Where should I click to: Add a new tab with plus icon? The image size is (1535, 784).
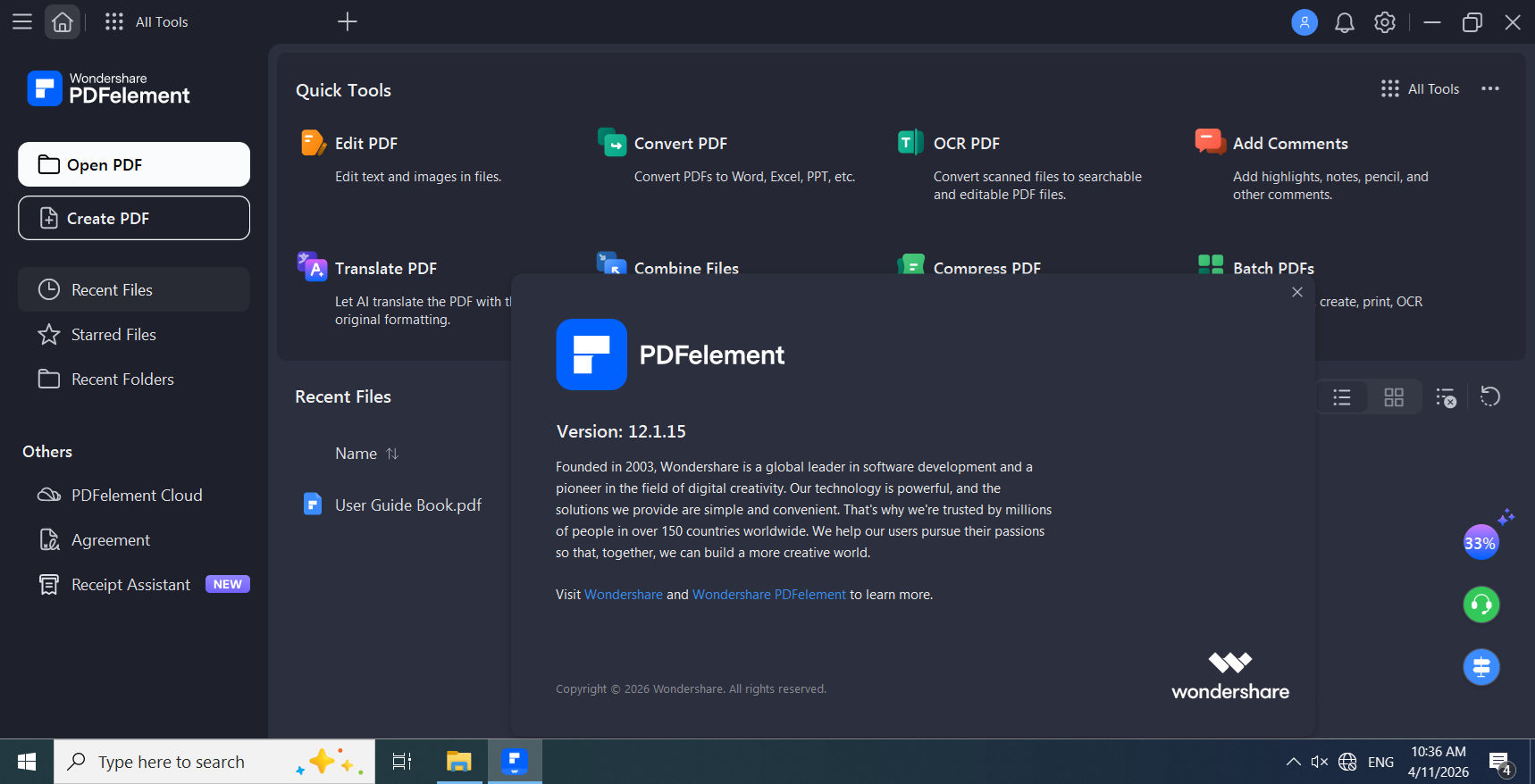point(348,21)
